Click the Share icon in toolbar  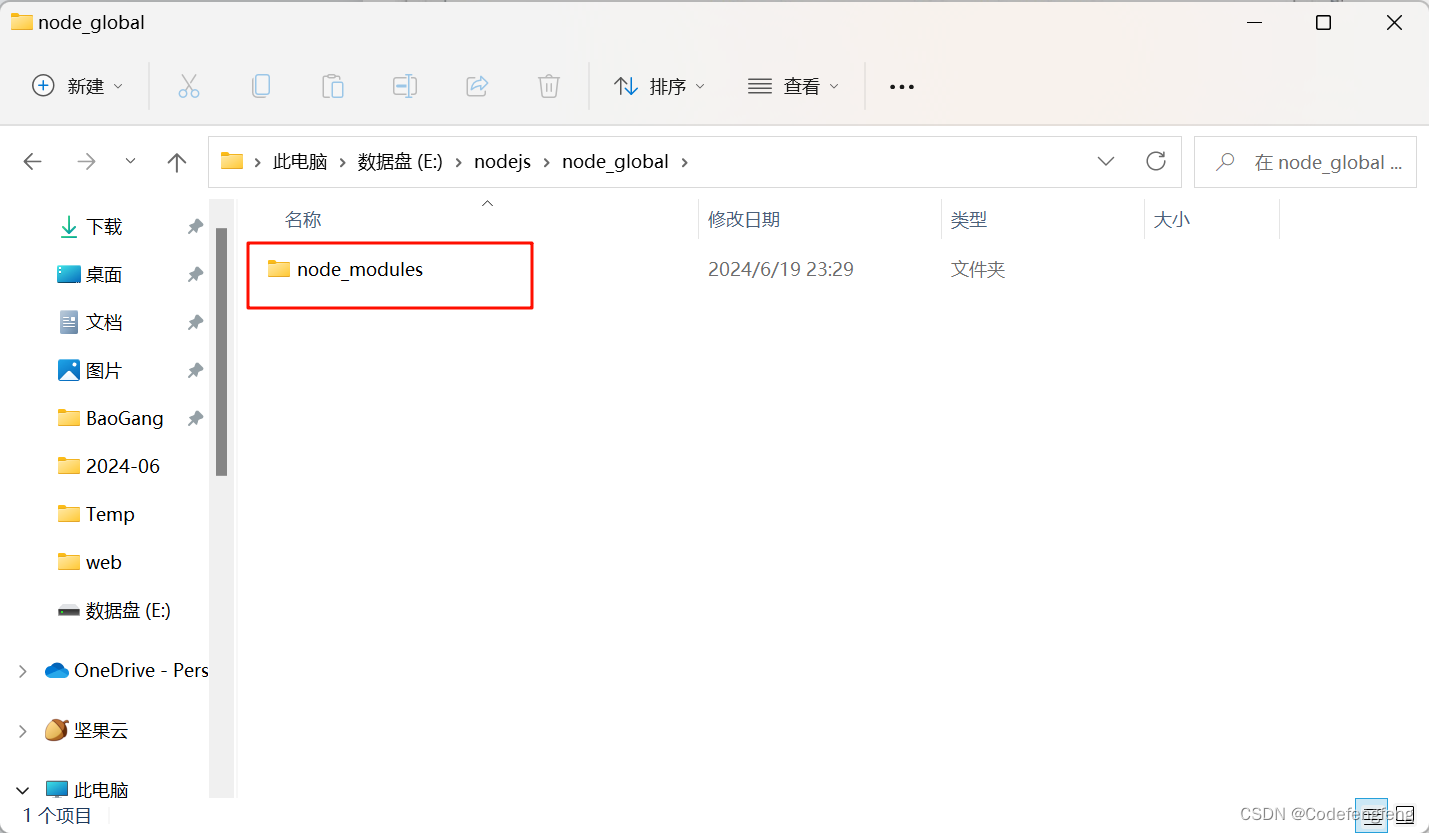click(477, 86)
